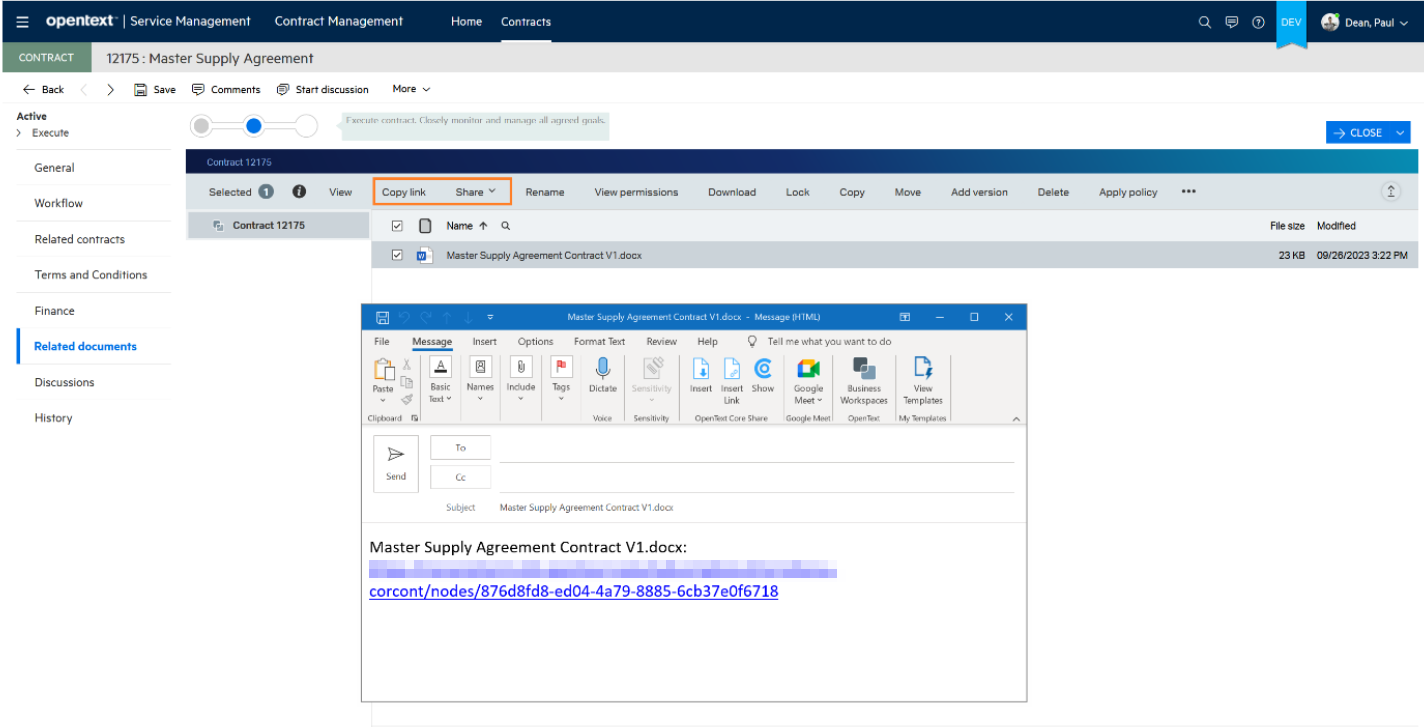This screenshot has width=1424, height=727.
Task: Uncheck Master Supply Agreement Contract V1.docx
Action: pyautogui.click(x=396, y=255)
